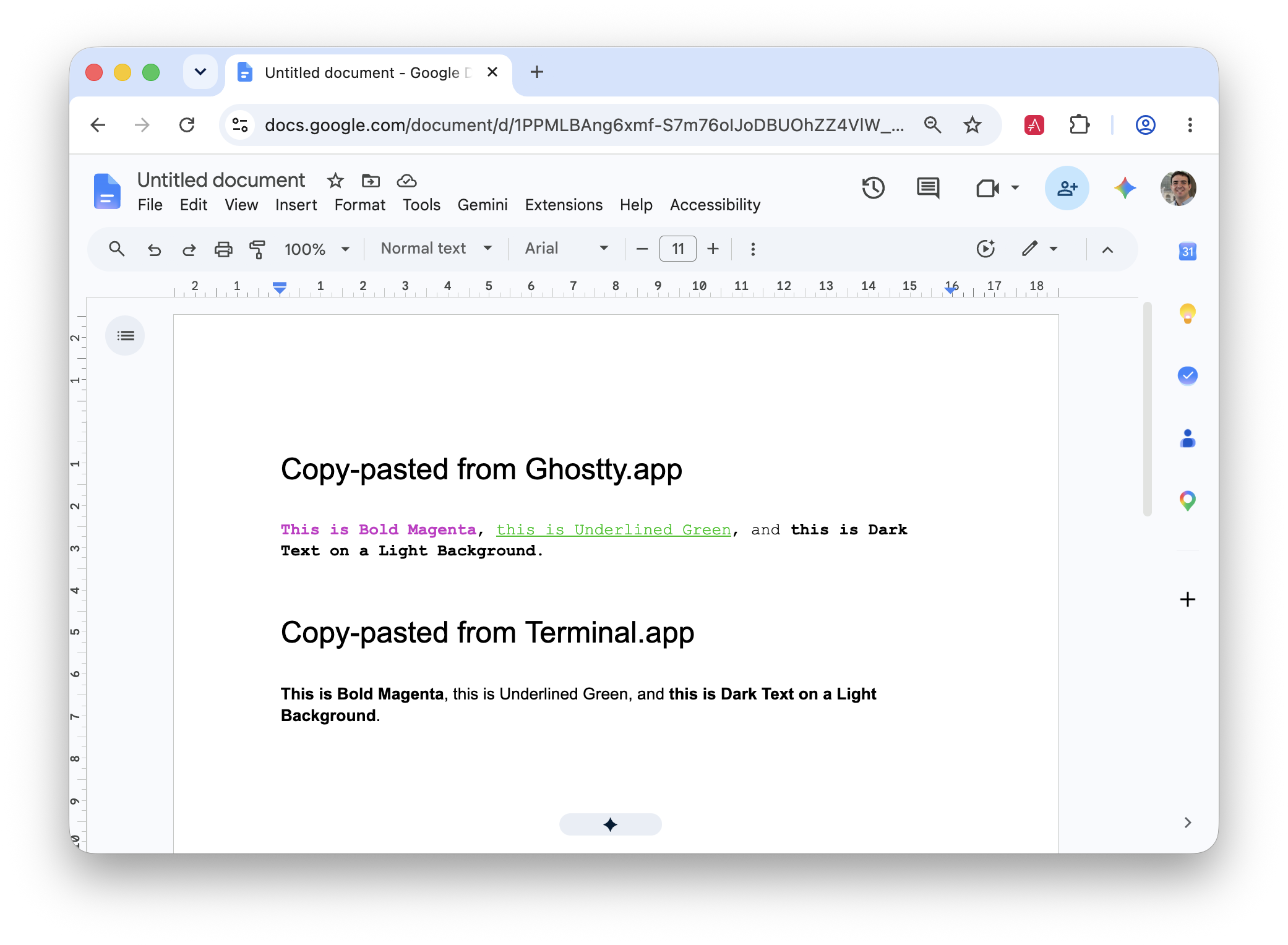Open the comments panel icon
Screen dimensions: 1288x945
(927, 188)
